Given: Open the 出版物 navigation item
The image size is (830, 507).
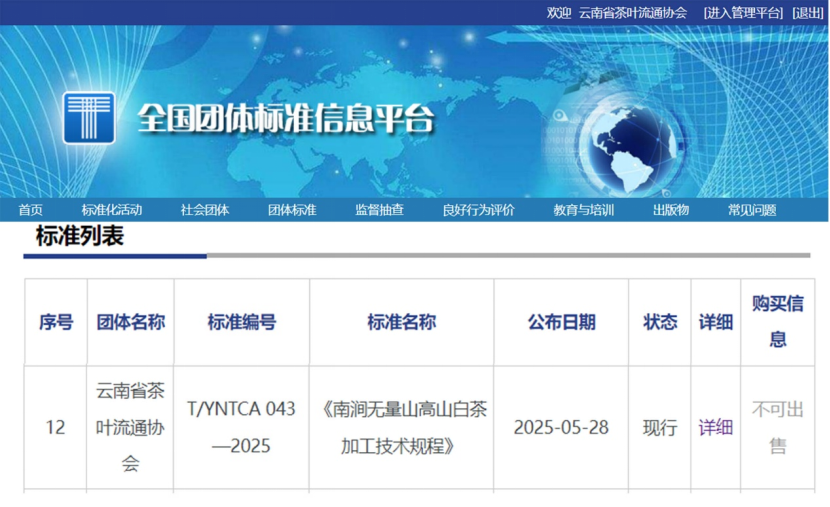Looking at the screenshot, I should pos(671,210).
